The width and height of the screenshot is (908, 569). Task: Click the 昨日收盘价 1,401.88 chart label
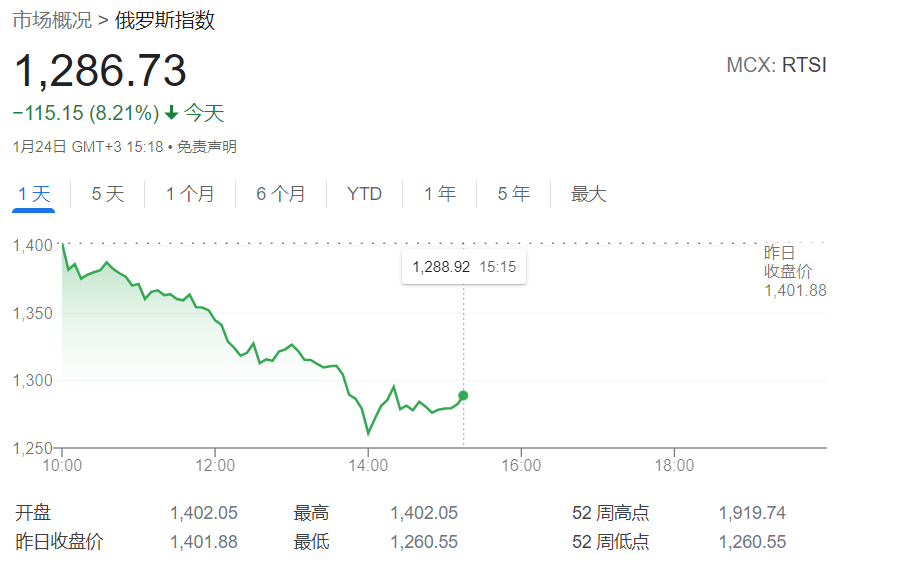794,271
